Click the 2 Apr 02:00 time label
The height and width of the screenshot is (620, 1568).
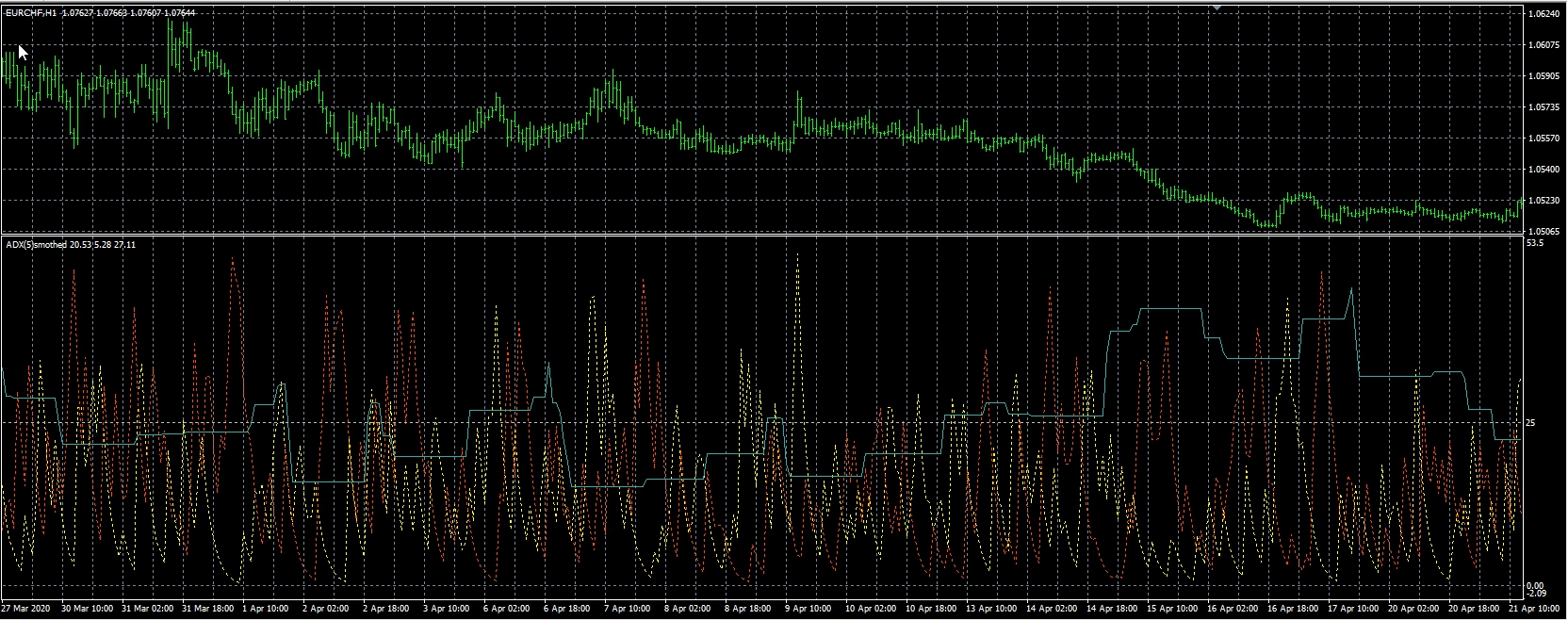point(328,609)
